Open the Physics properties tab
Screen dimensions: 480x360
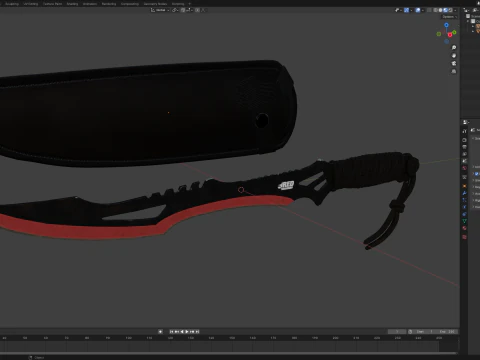click(x=464, y=207)
